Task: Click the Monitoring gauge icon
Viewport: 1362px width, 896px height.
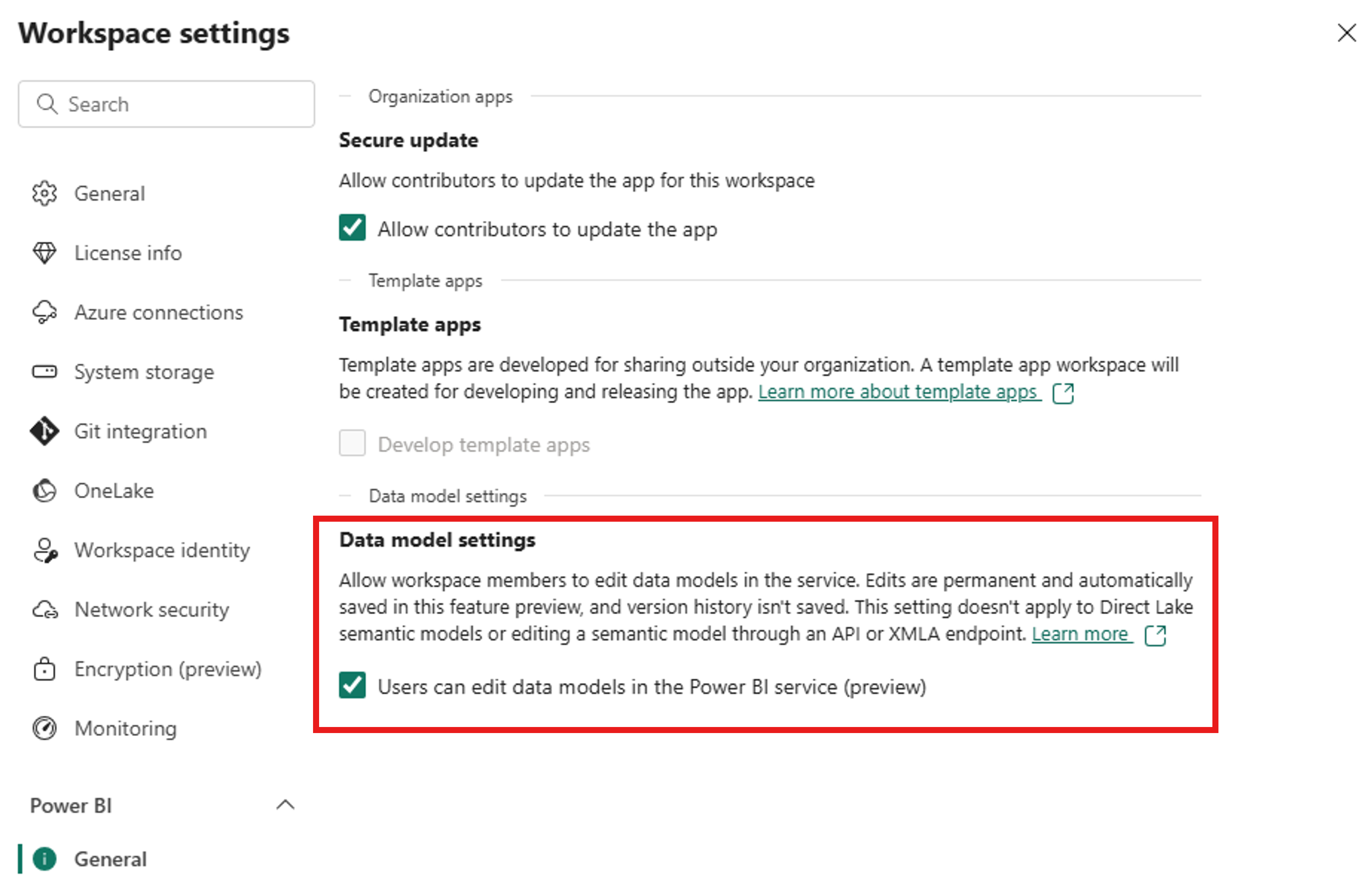Action: click(x=44, y=728)
